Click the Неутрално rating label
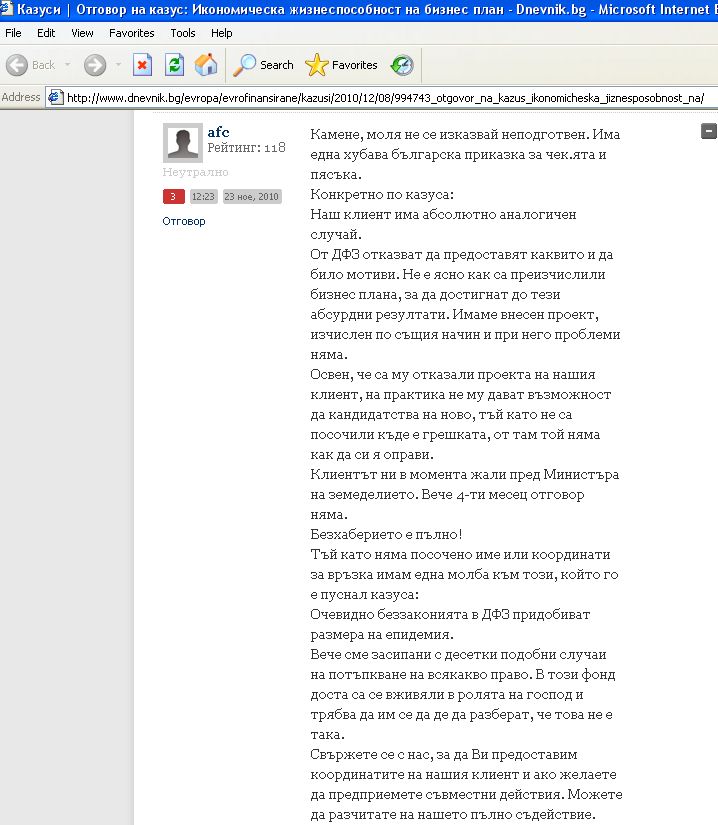718x825 pixels. 195,172
